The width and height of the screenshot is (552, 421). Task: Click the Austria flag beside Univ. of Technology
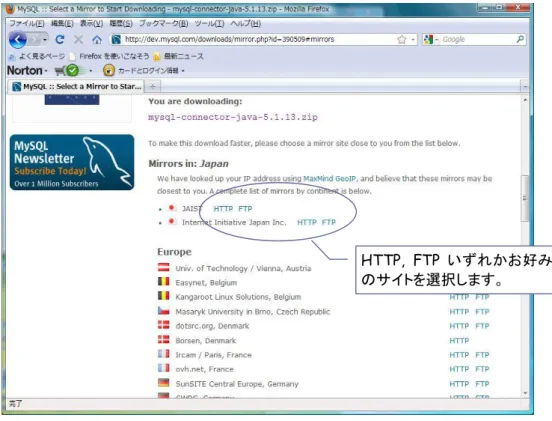point(163,267)
